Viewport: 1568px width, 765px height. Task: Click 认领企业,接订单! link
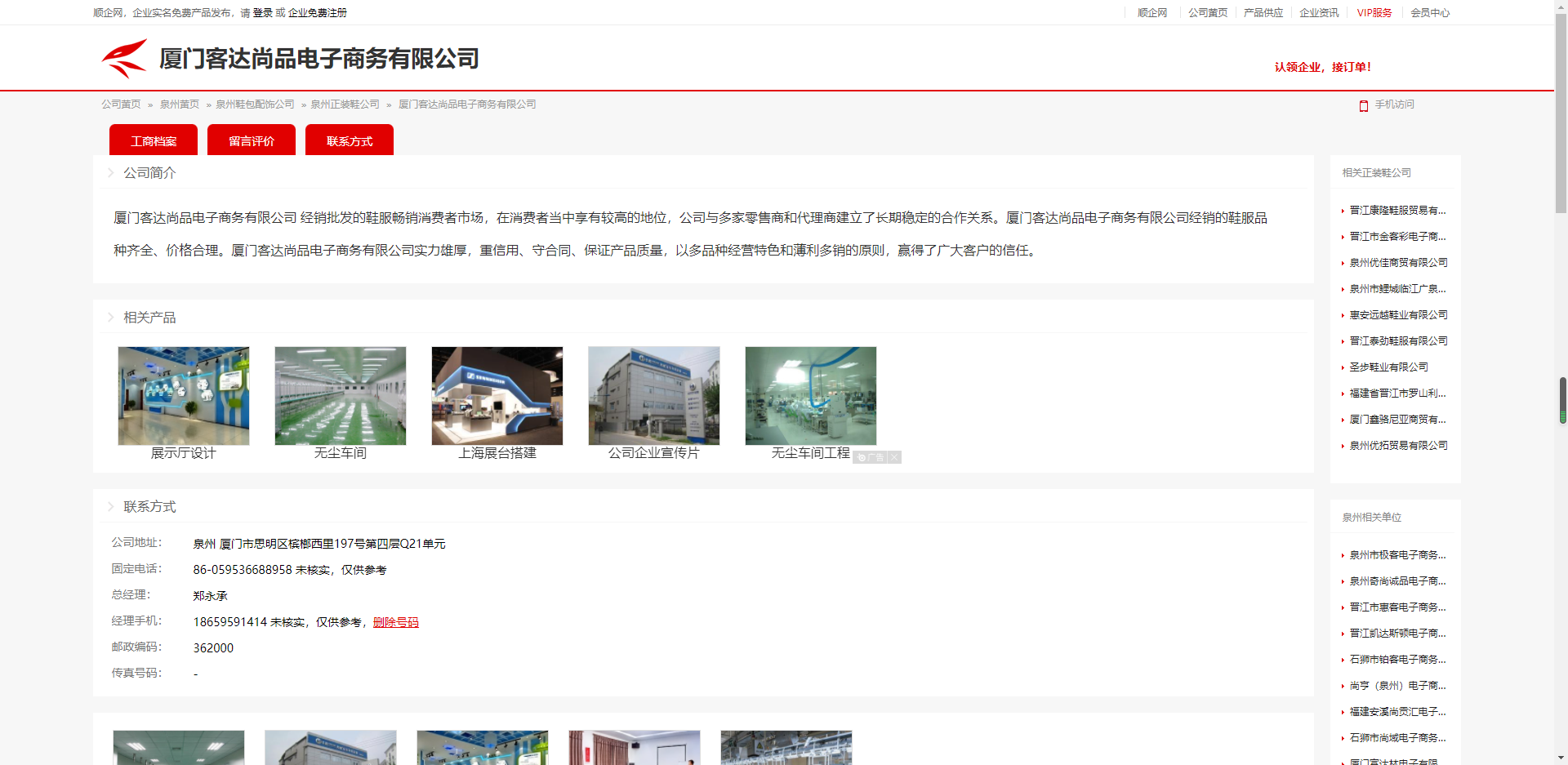[x=1323, y=67]
